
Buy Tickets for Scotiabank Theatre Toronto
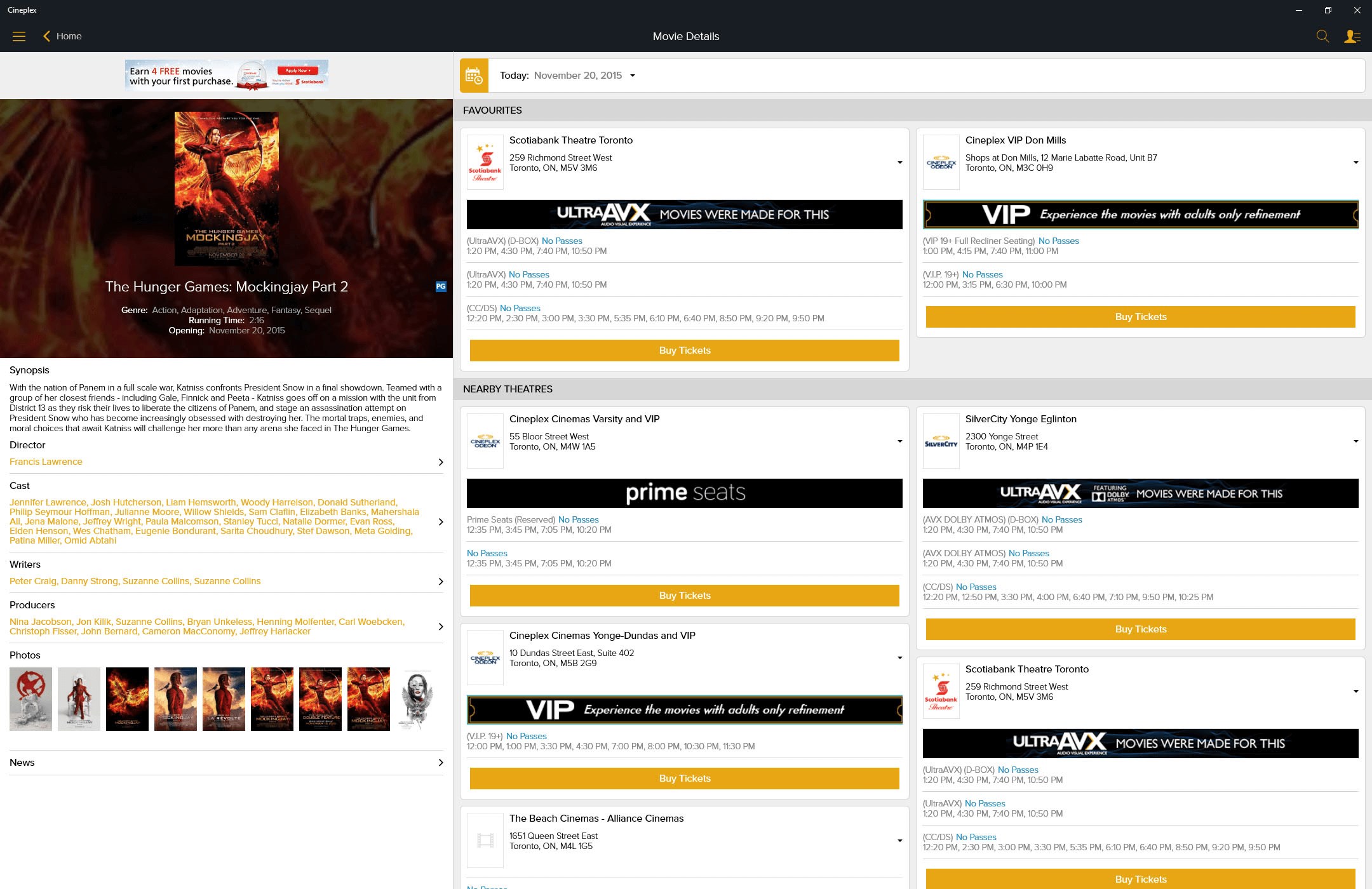pyautogui.click(x=684, y=350)
